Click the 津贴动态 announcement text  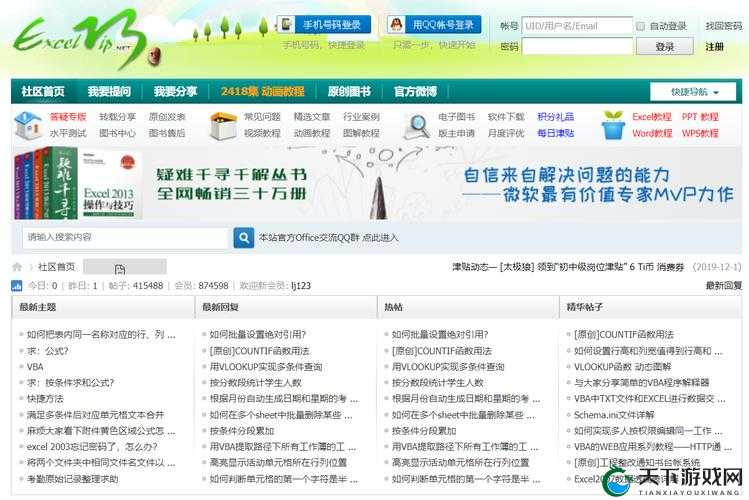coord(568,267)
